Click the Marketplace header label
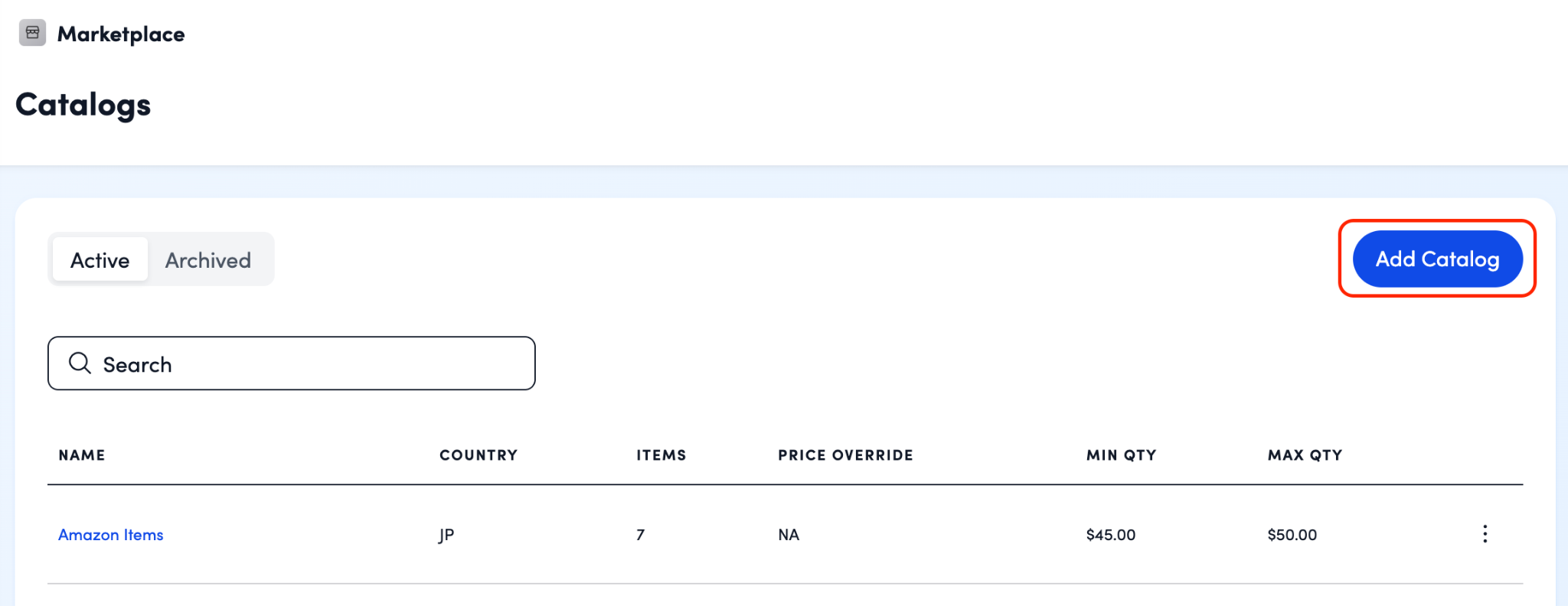1568x606 pixels. click(121, 34)
